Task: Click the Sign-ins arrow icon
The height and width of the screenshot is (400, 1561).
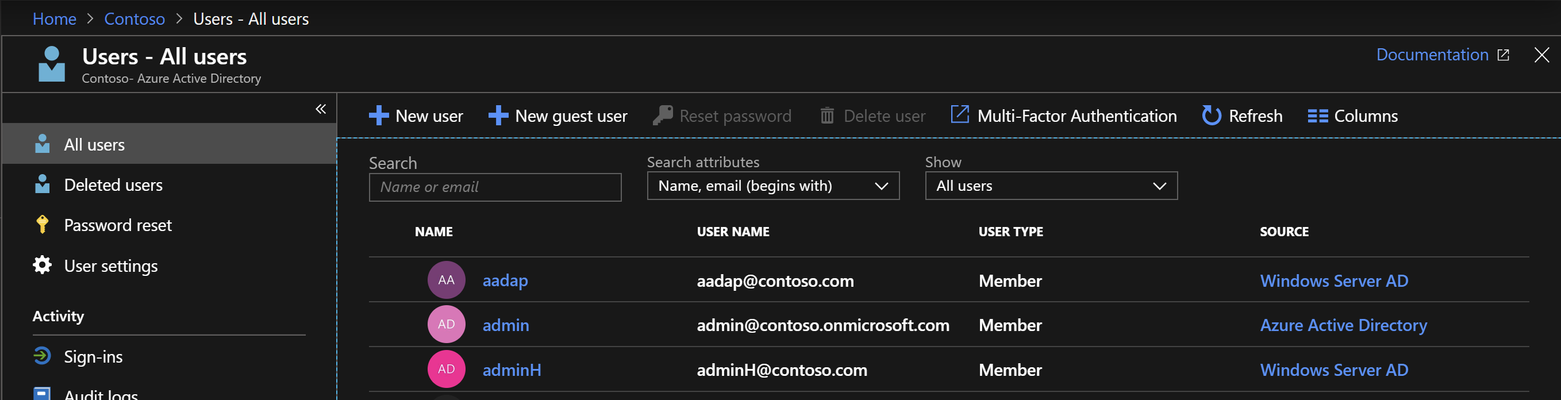Action: [42, 356]
